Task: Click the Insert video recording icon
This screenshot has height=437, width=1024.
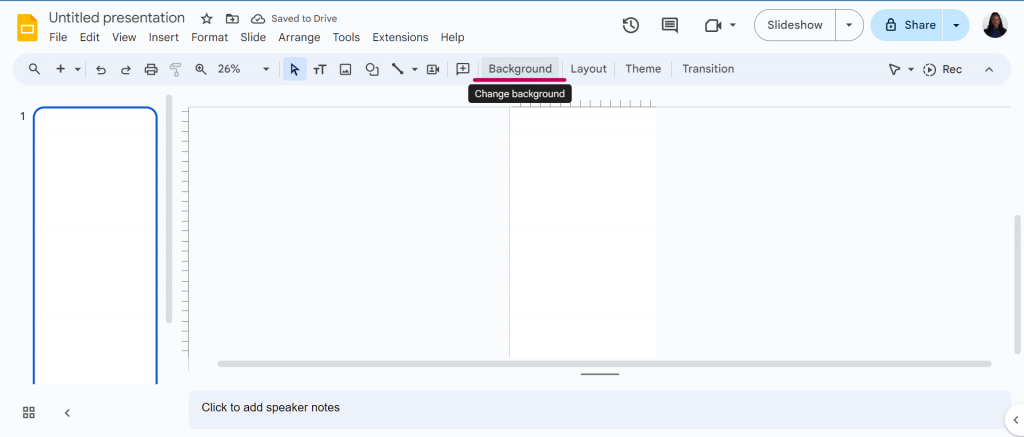Action: tap(432, 69)
